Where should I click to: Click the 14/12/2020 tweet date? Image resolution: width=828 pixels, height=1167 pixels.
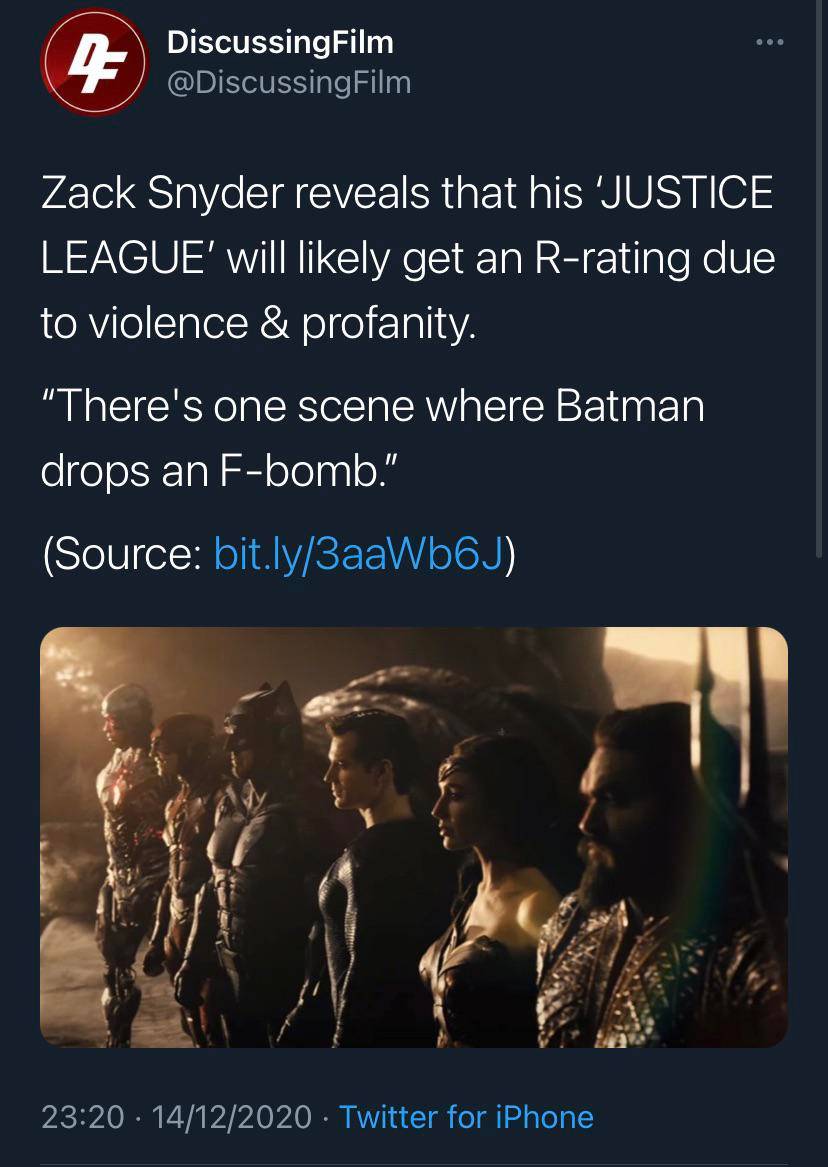(230, 1117)
